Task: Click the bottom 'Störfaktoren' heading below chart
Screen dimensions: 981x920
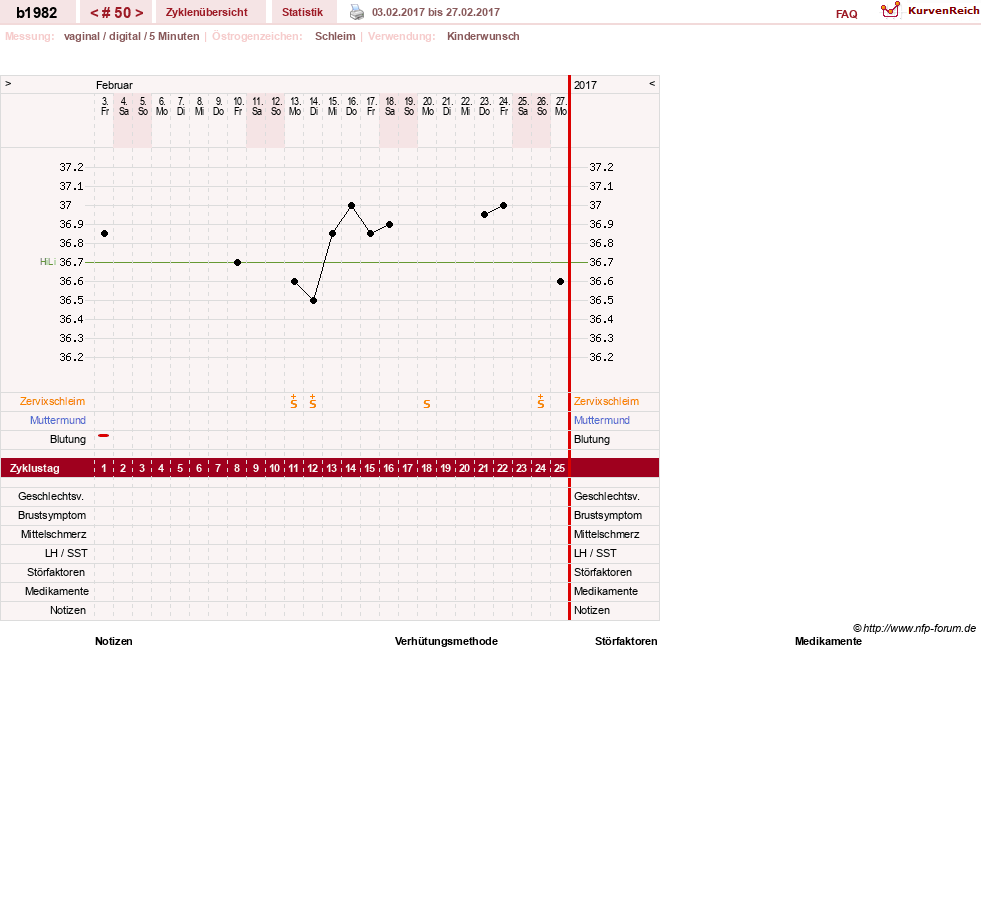Action: tap(626, 641)
